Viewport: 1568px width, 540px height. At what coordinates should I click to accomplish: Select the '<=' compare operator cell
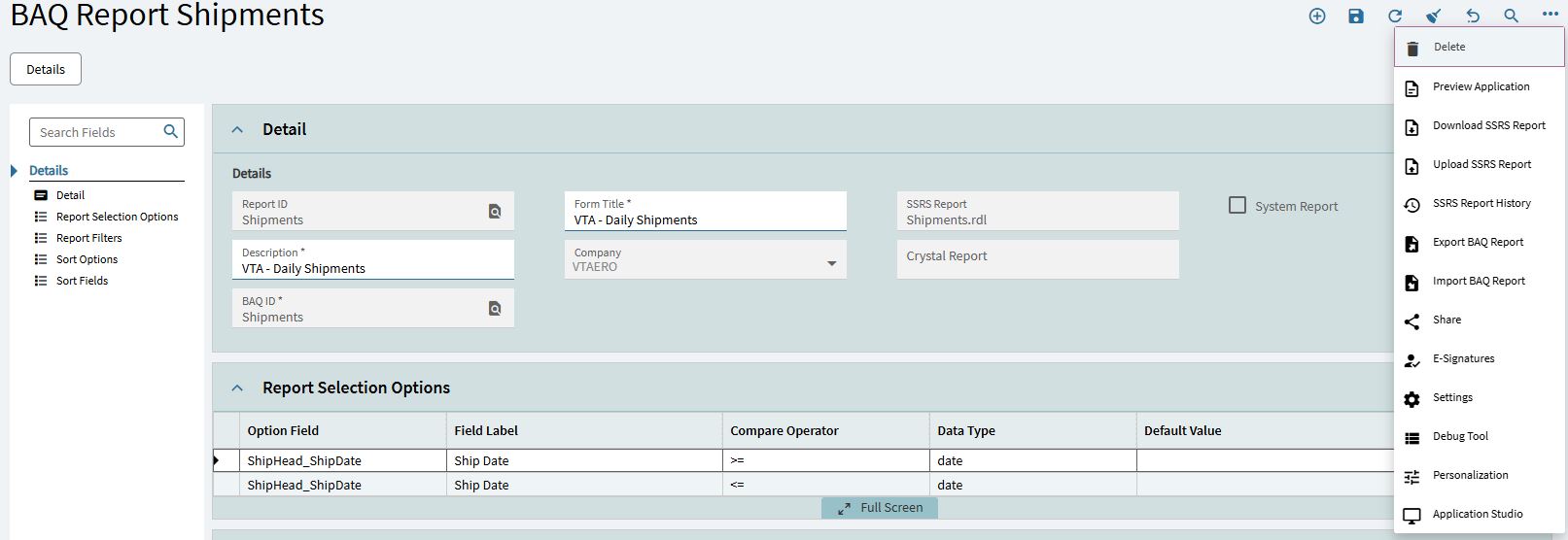click(825, 485)
